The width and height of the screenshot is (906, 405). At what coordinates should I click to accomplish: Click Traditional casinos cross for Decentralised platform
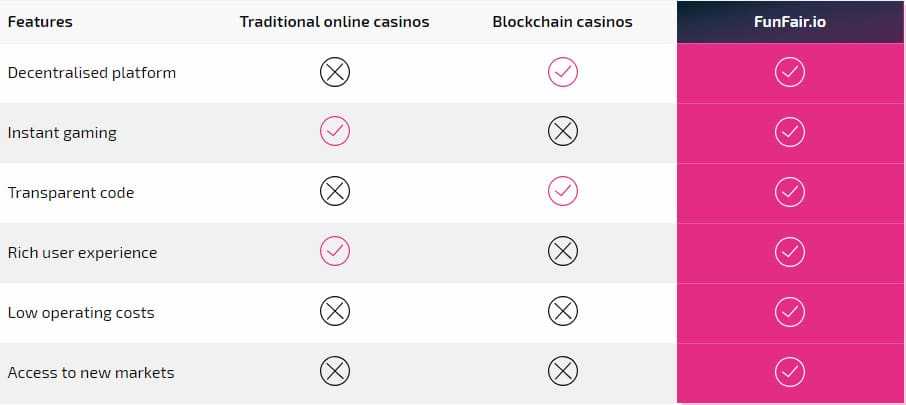tap(335, 72)
